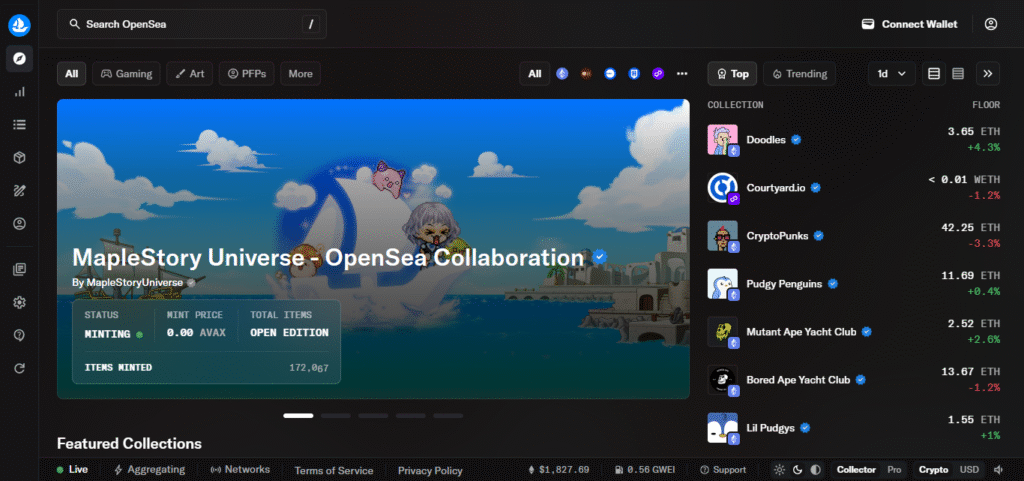Open the help question-mark icon in sidebar

tap(20, 335)
